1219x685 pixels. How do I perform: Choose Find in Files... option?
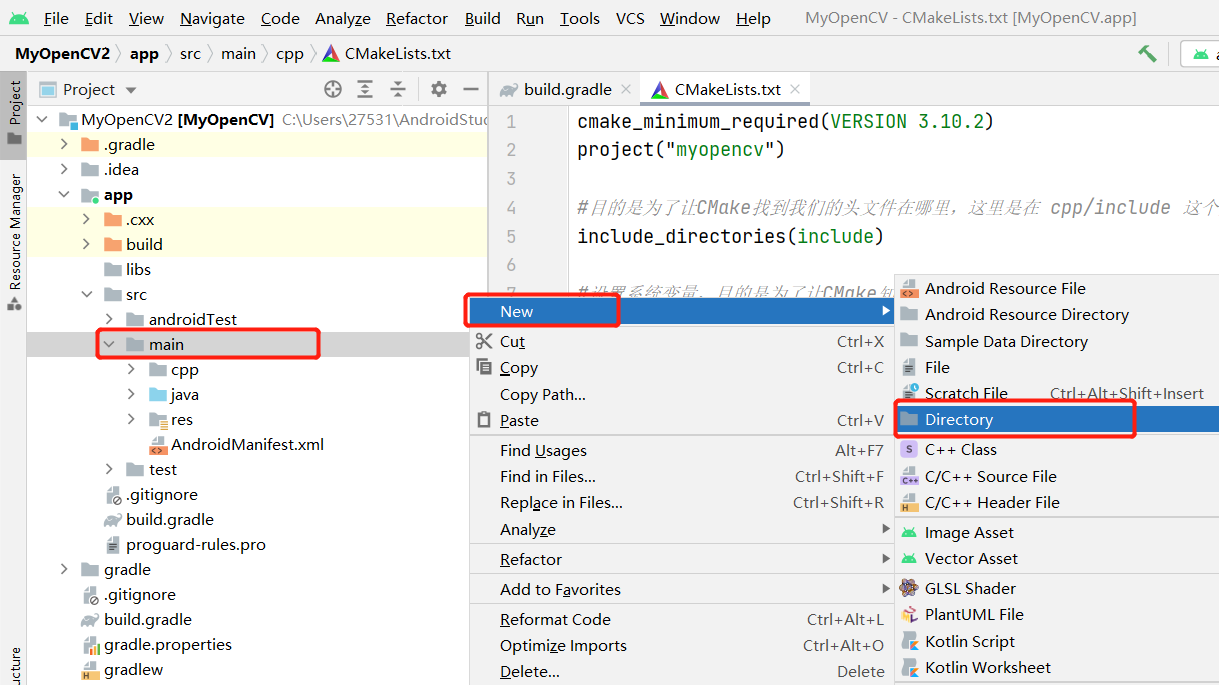click(682, 476)
